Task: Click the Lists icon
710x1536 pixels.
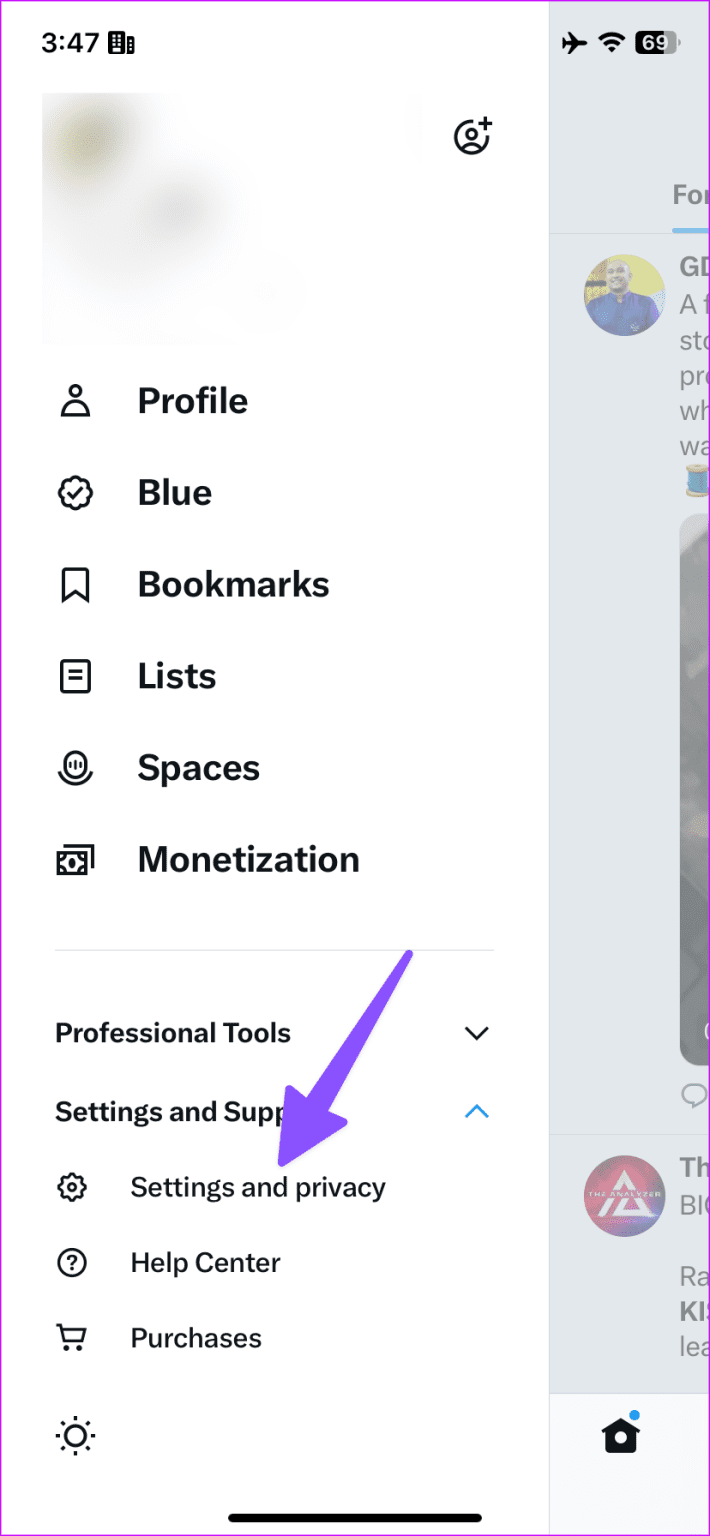Action: pos(75,675)
